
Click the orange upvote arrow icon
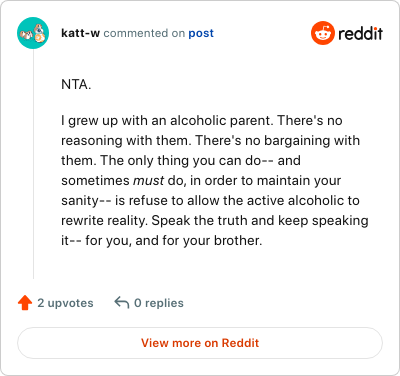point(25,303)
